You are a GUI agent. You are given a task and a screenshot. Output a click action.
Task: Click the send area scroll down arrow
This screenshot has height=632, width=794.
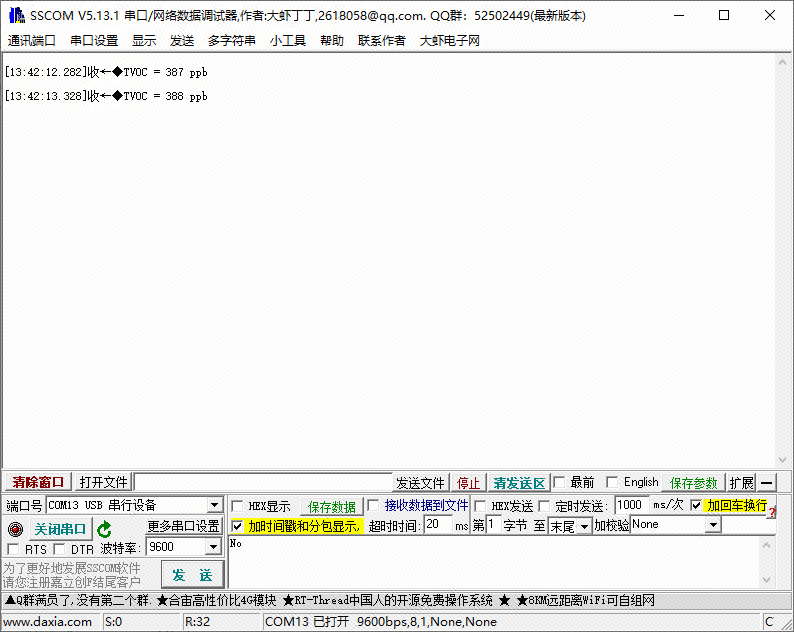[766, 579]
